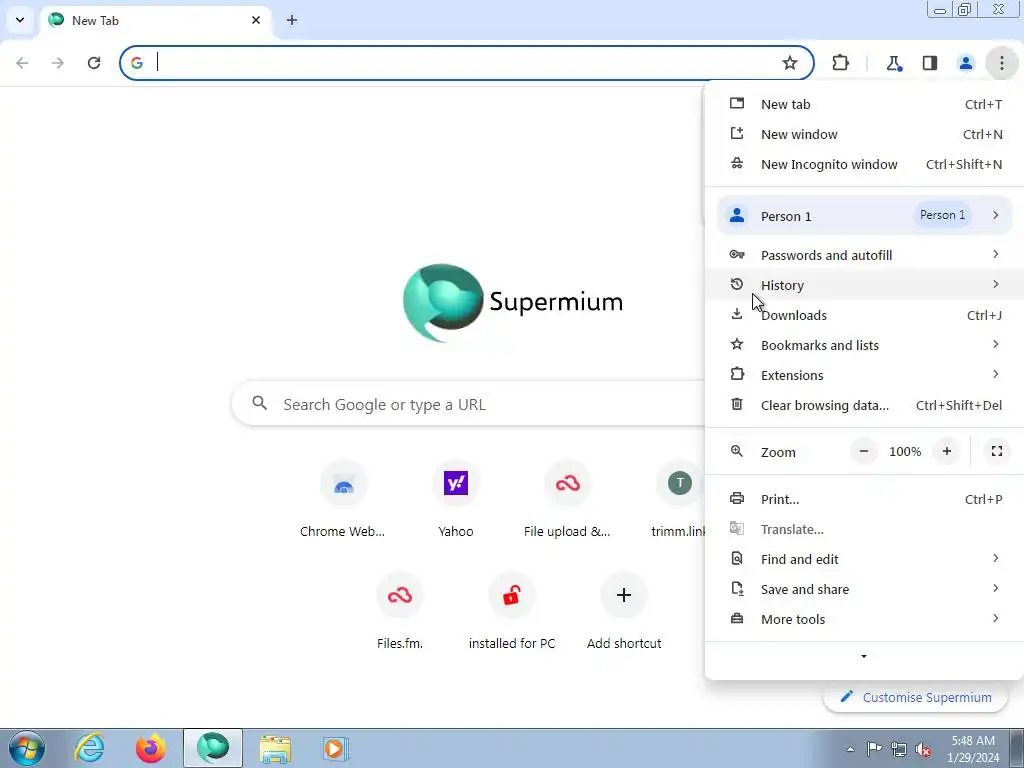Show more menu items with bottom arrow

863,656
